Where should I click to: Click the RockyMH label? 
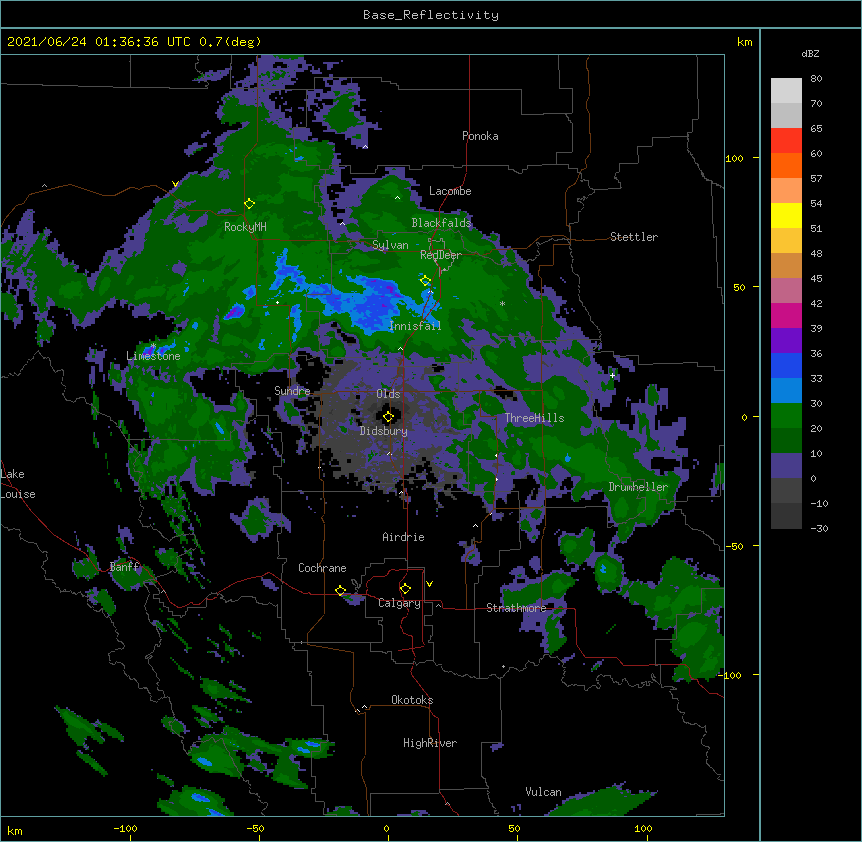245,227
